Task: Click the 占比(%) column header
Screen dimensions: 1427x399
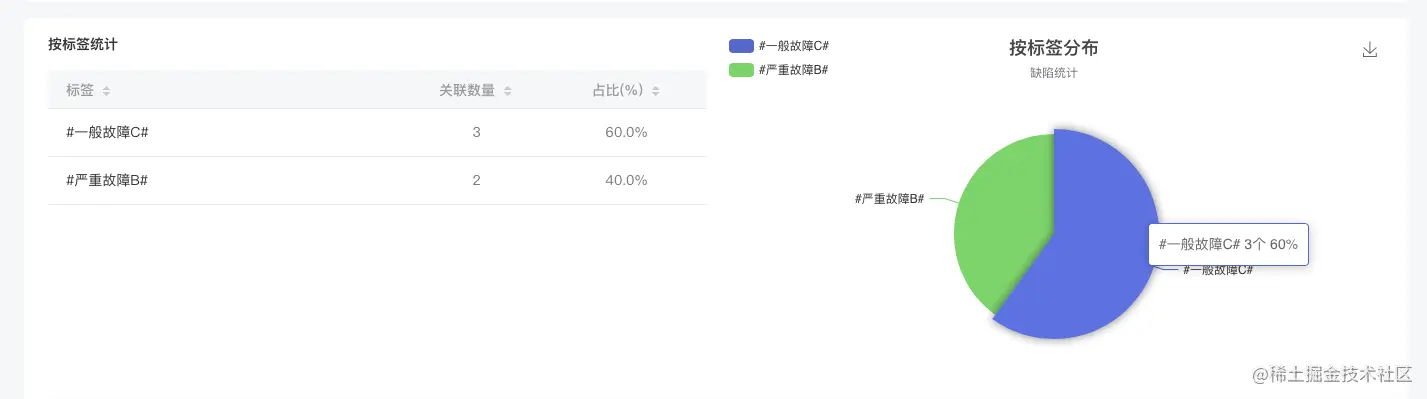Action: point(617,91)
